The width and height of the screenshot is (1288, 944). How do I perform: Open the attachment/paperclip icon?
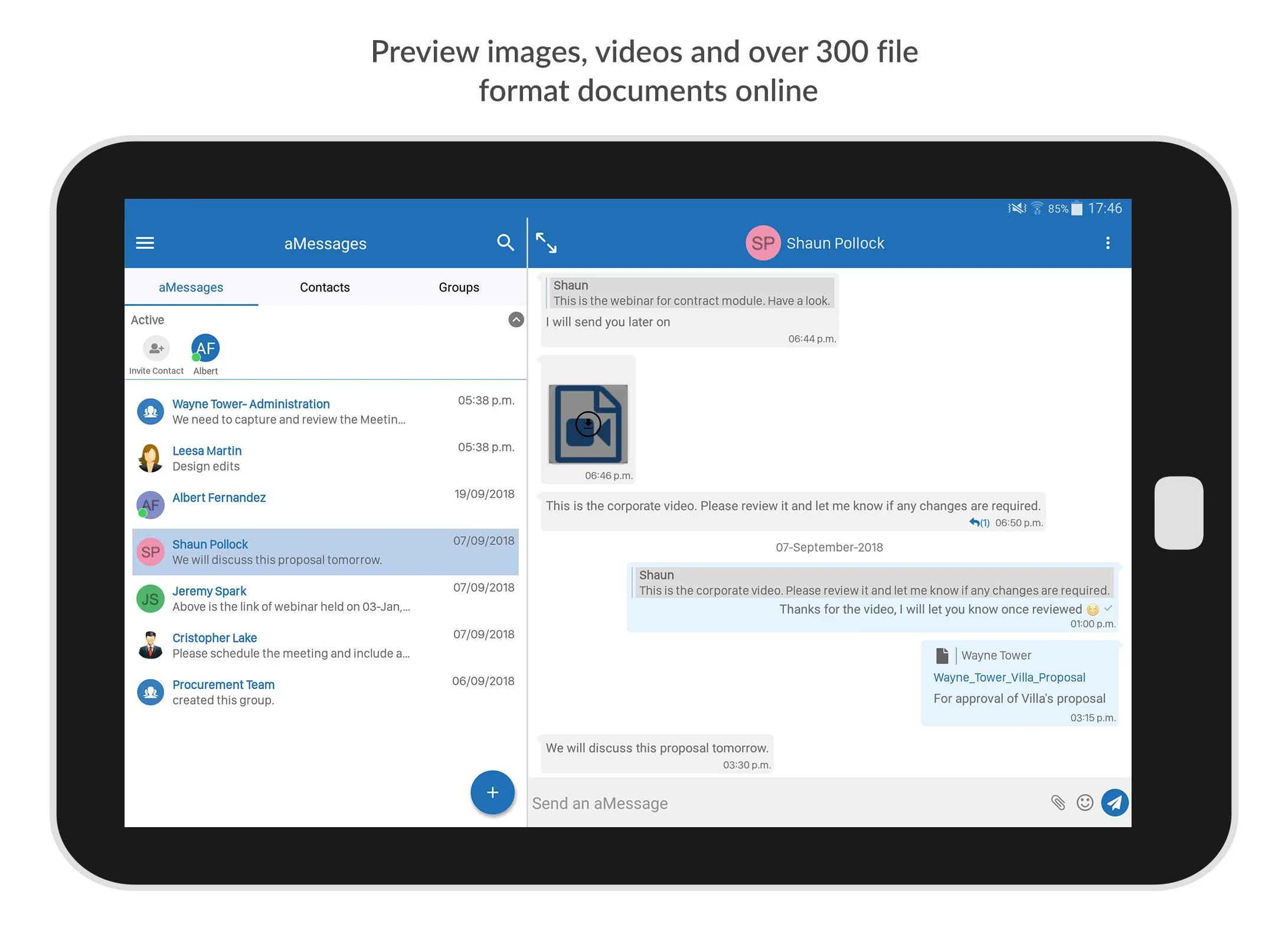click(1056, 803)
